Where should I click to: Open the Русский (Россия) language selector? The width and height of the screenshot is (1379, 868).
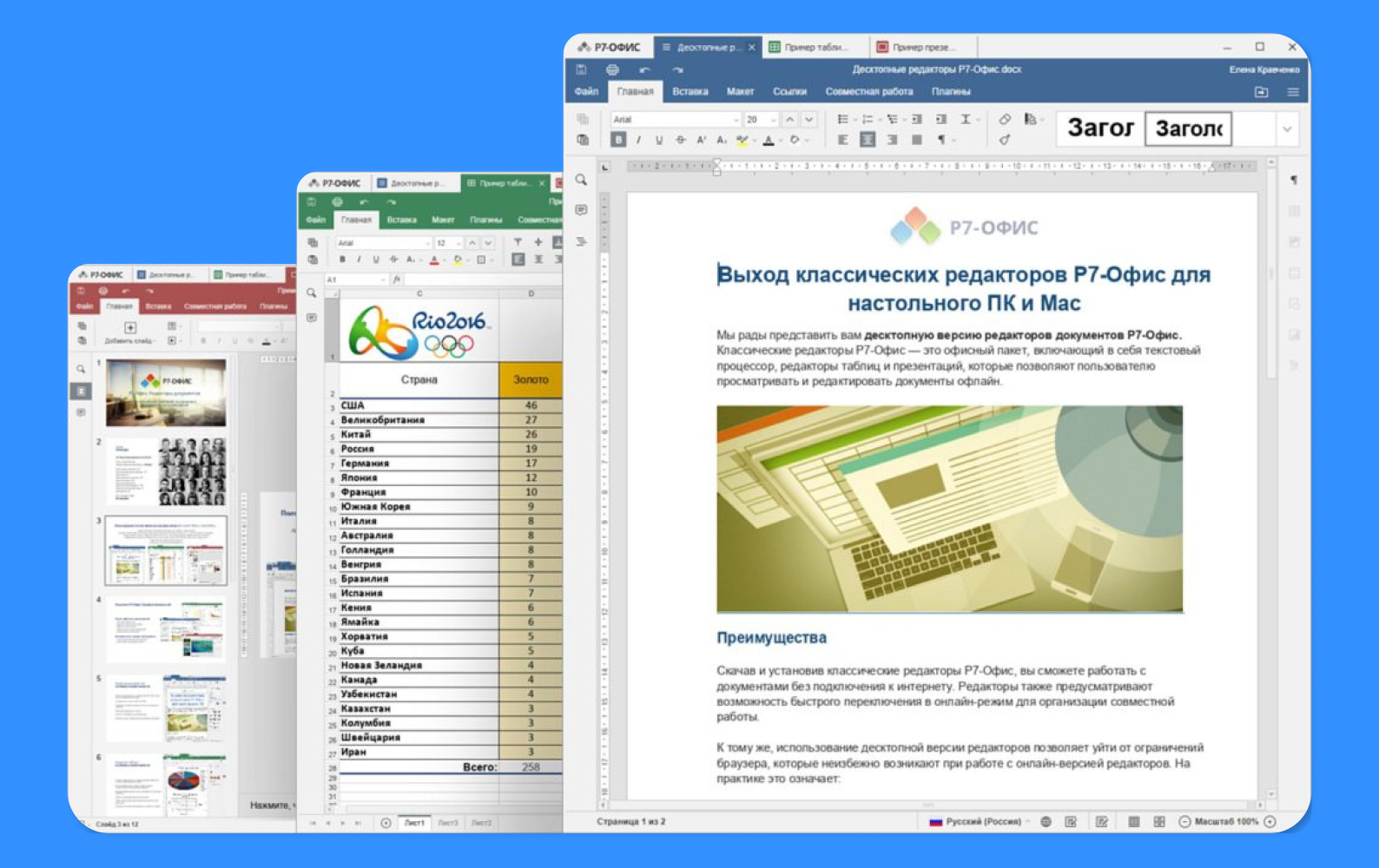click(x=980, y=821)
